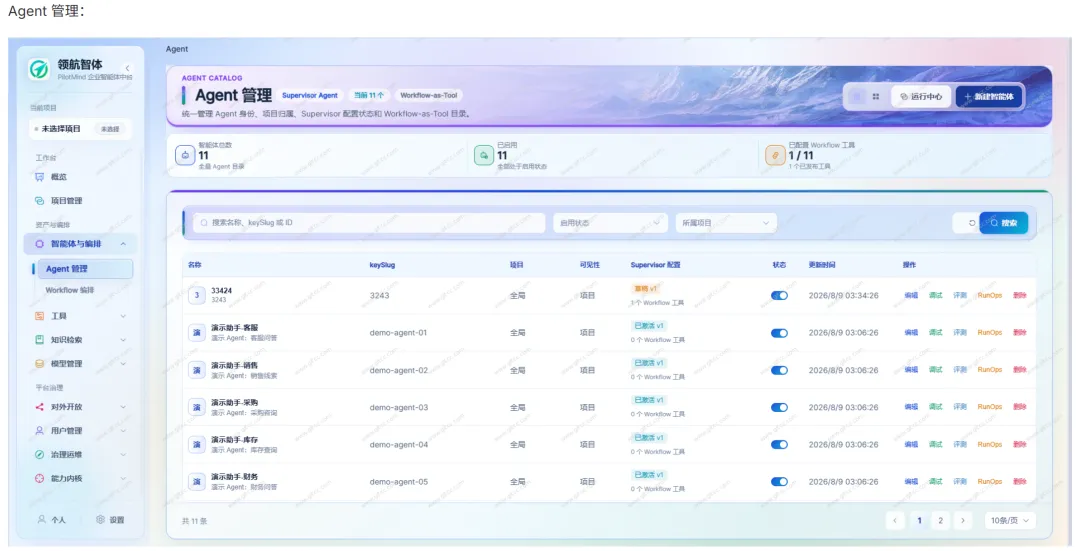1080x551 pixels.
Task: Click the Supervisor Agent tag
Action: (310, 96)
